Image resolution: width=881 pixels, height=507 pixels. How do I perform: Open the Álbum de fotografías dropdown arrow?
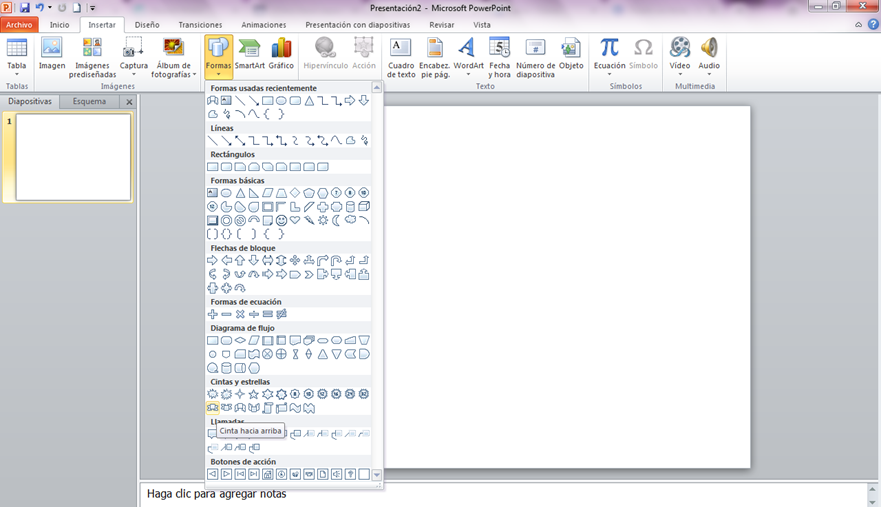coord(194,74)
